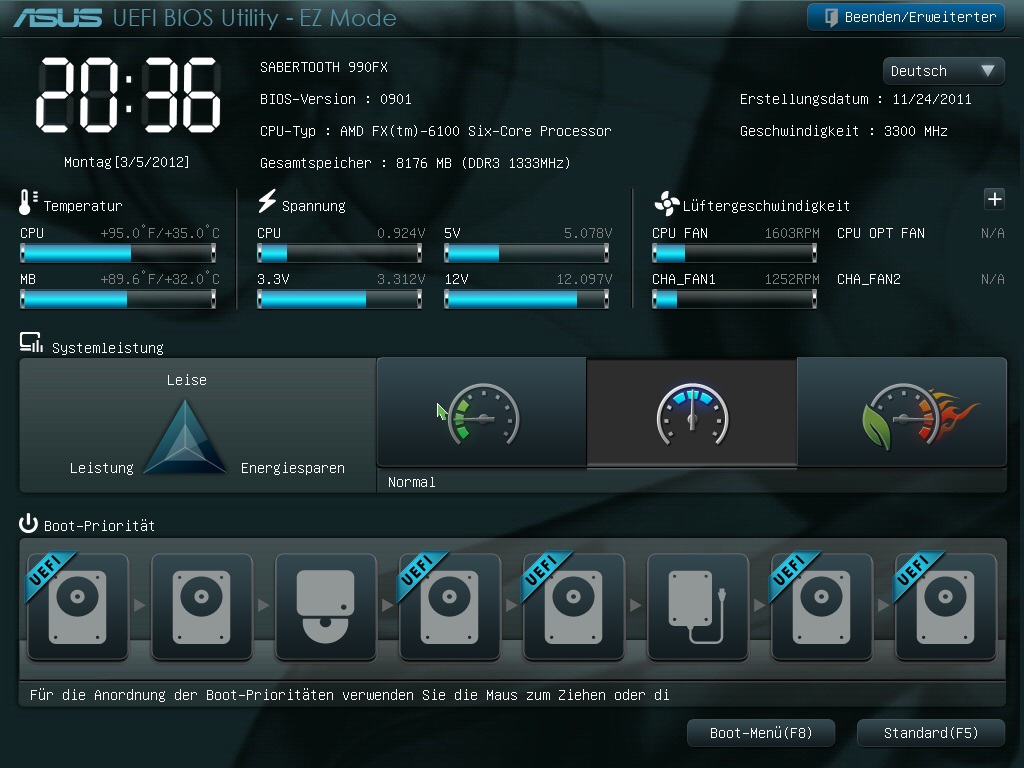Click the CHA_FAN1 speed bar

click(x=734, y=299)
